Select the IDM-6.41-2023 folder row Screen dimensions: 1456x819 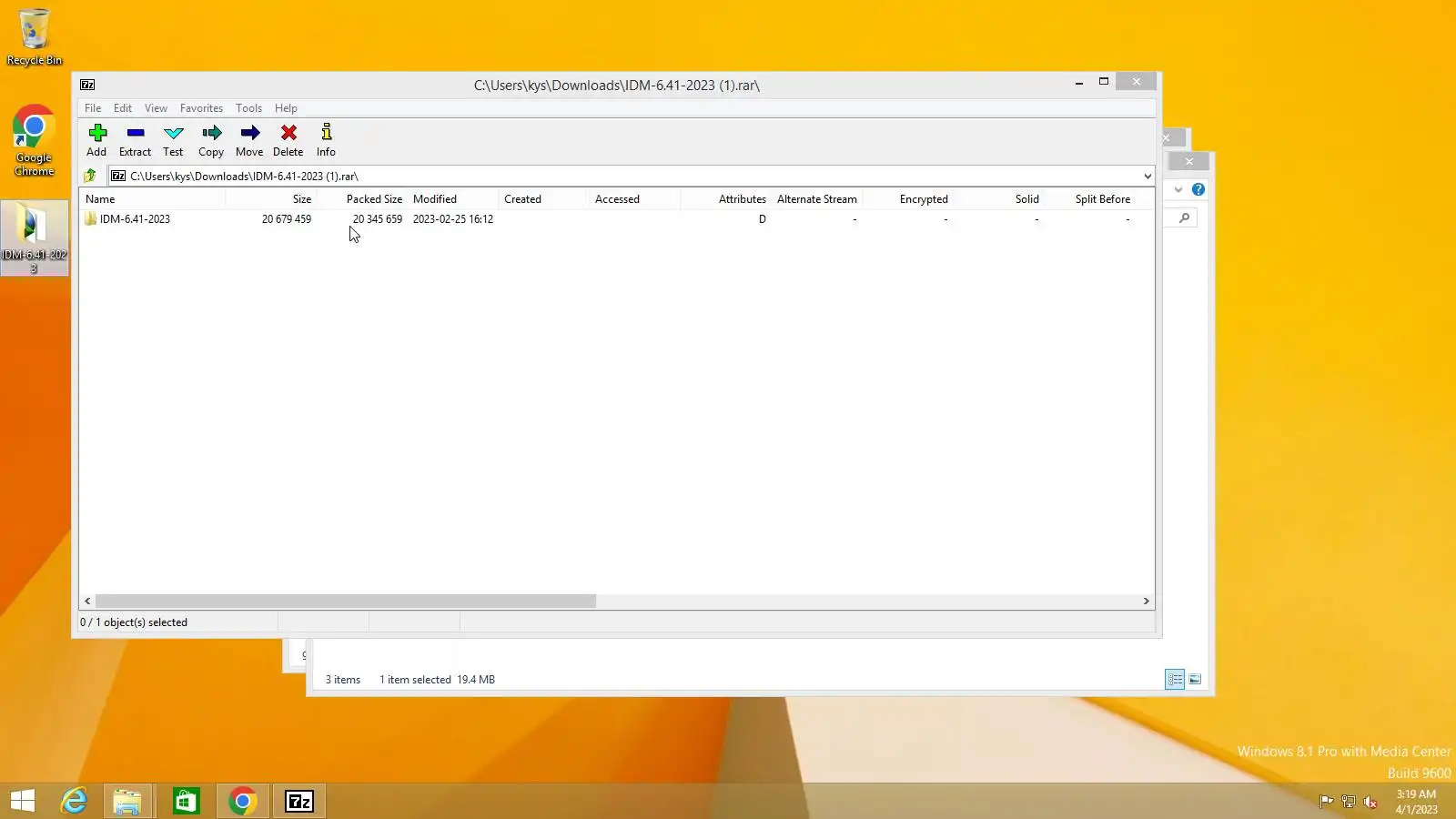point(617,219)
